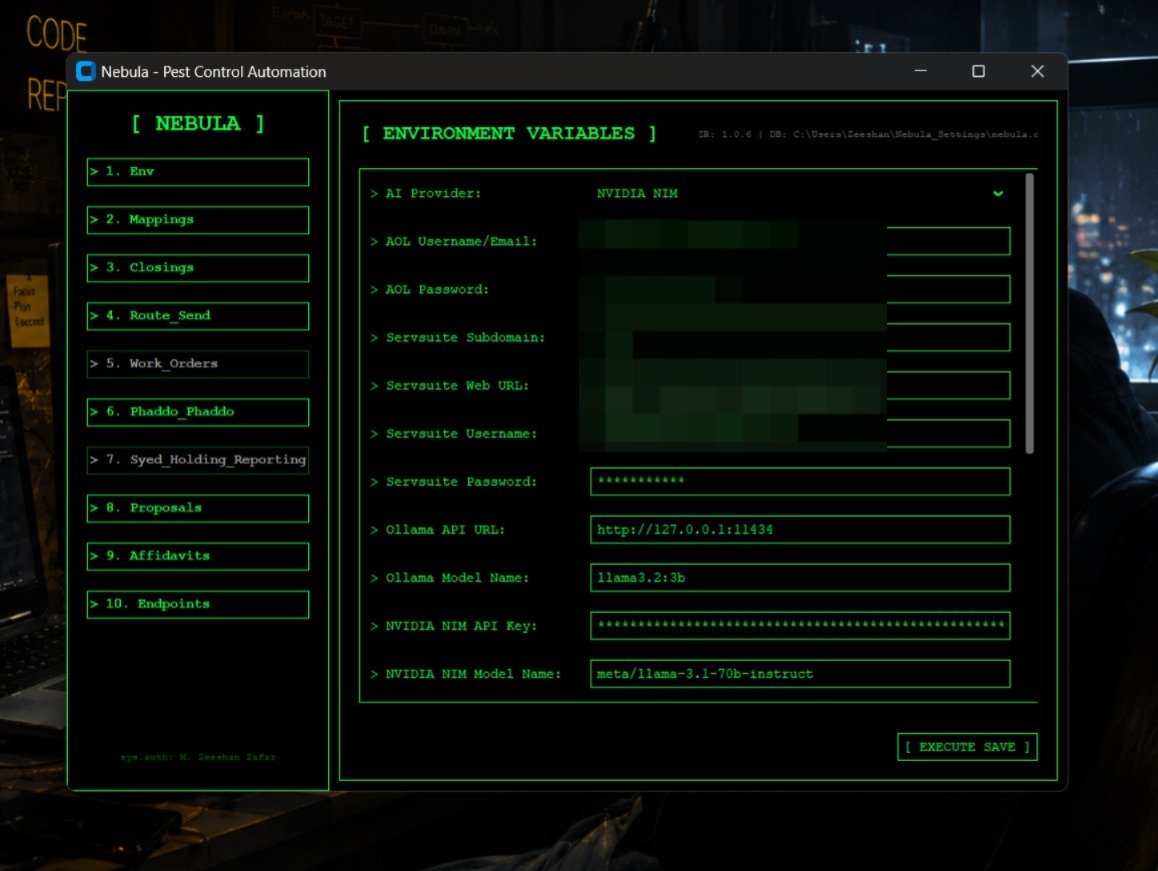The image size is (1158, 871).
Task: Click the NVIDIA NIM API Key field
Action: tap(800, 626)
